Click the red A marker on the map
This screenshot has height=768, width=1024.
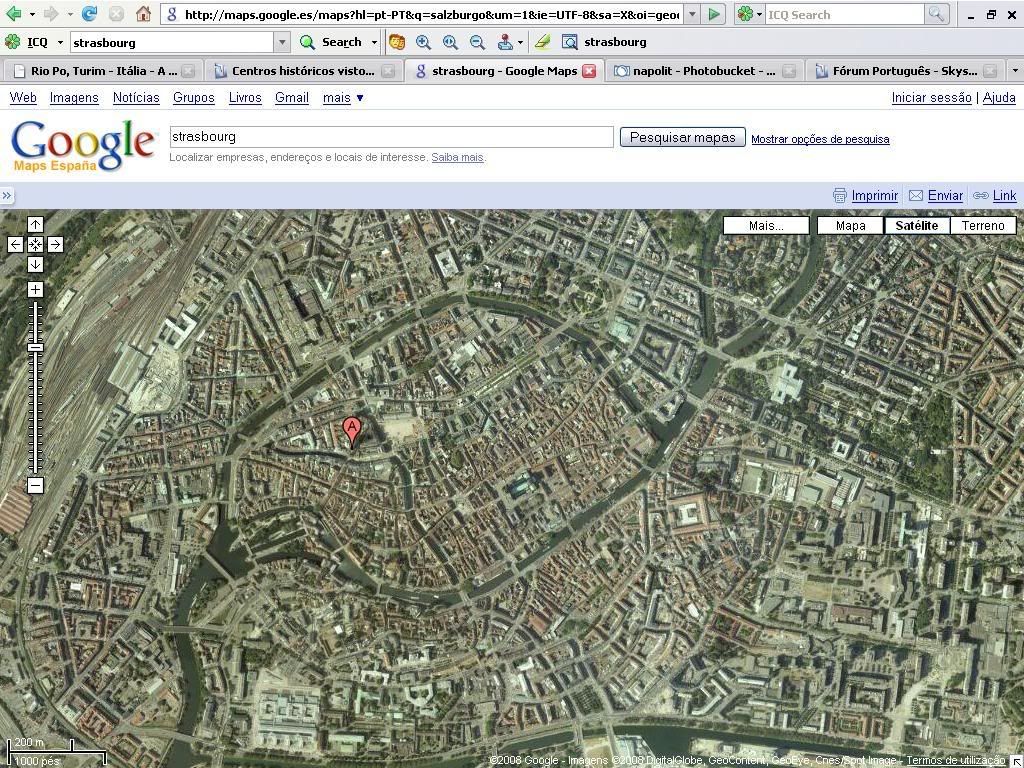click(352, 431)
